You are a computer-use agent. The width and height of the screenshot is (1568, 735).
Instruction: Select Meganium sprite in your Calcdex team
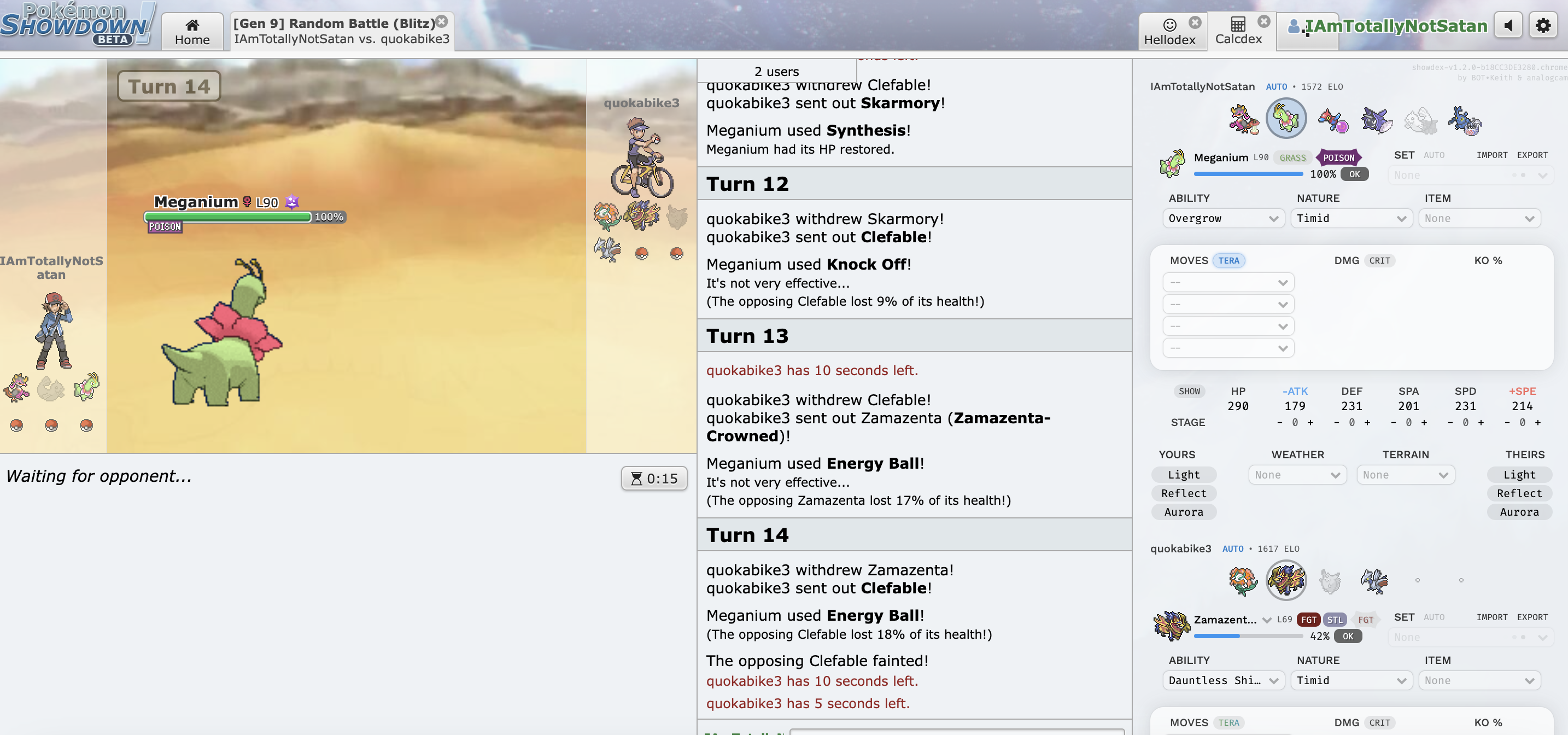pos(1285,119)
